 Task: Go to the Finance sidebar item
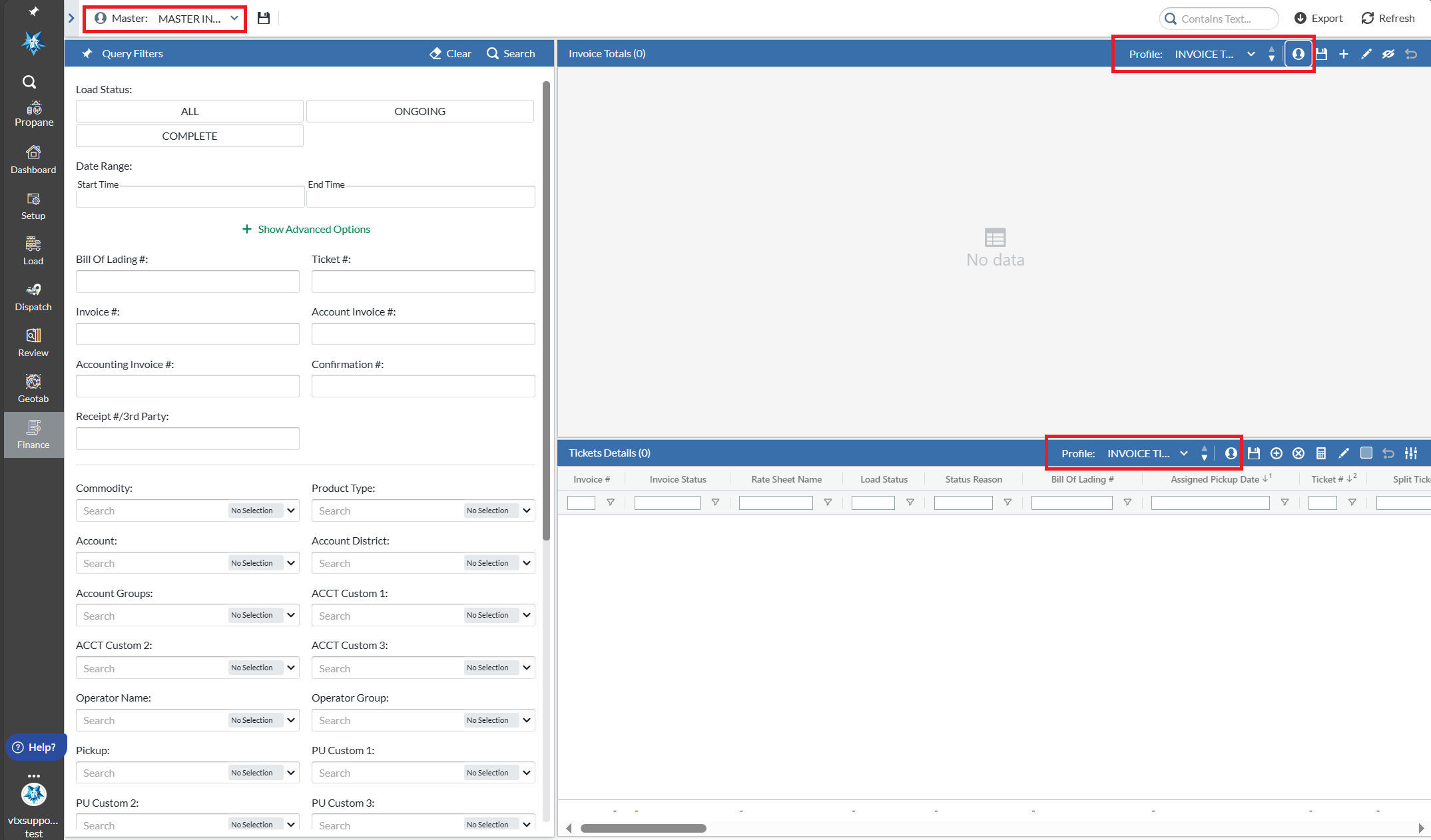33,434
